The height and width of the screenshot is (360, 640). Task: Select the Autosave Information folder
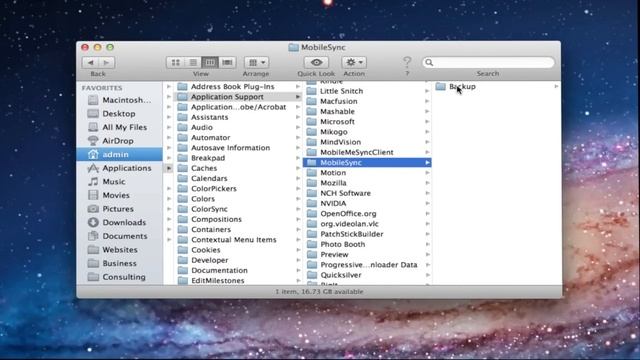coord(238,148)
